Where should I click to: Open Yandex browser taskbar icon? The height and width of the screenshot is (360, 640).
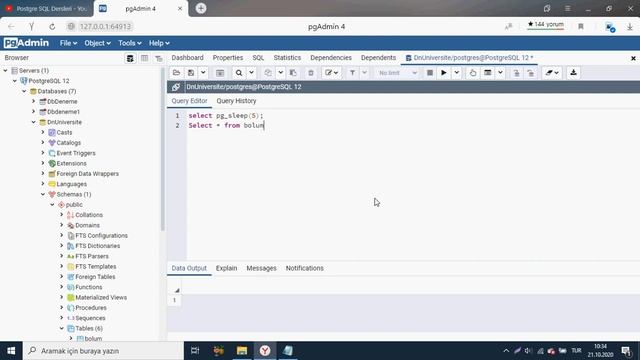click(265, 351)
